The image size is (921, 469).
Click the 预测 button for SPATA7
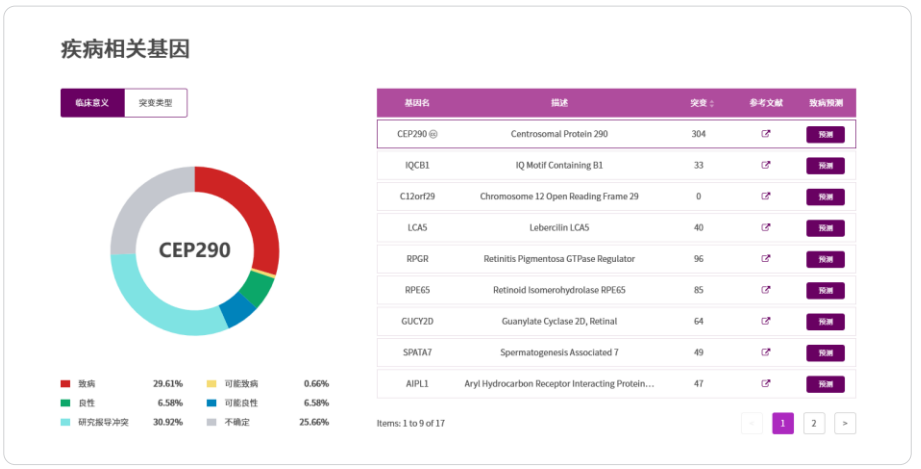coord(825,353)
